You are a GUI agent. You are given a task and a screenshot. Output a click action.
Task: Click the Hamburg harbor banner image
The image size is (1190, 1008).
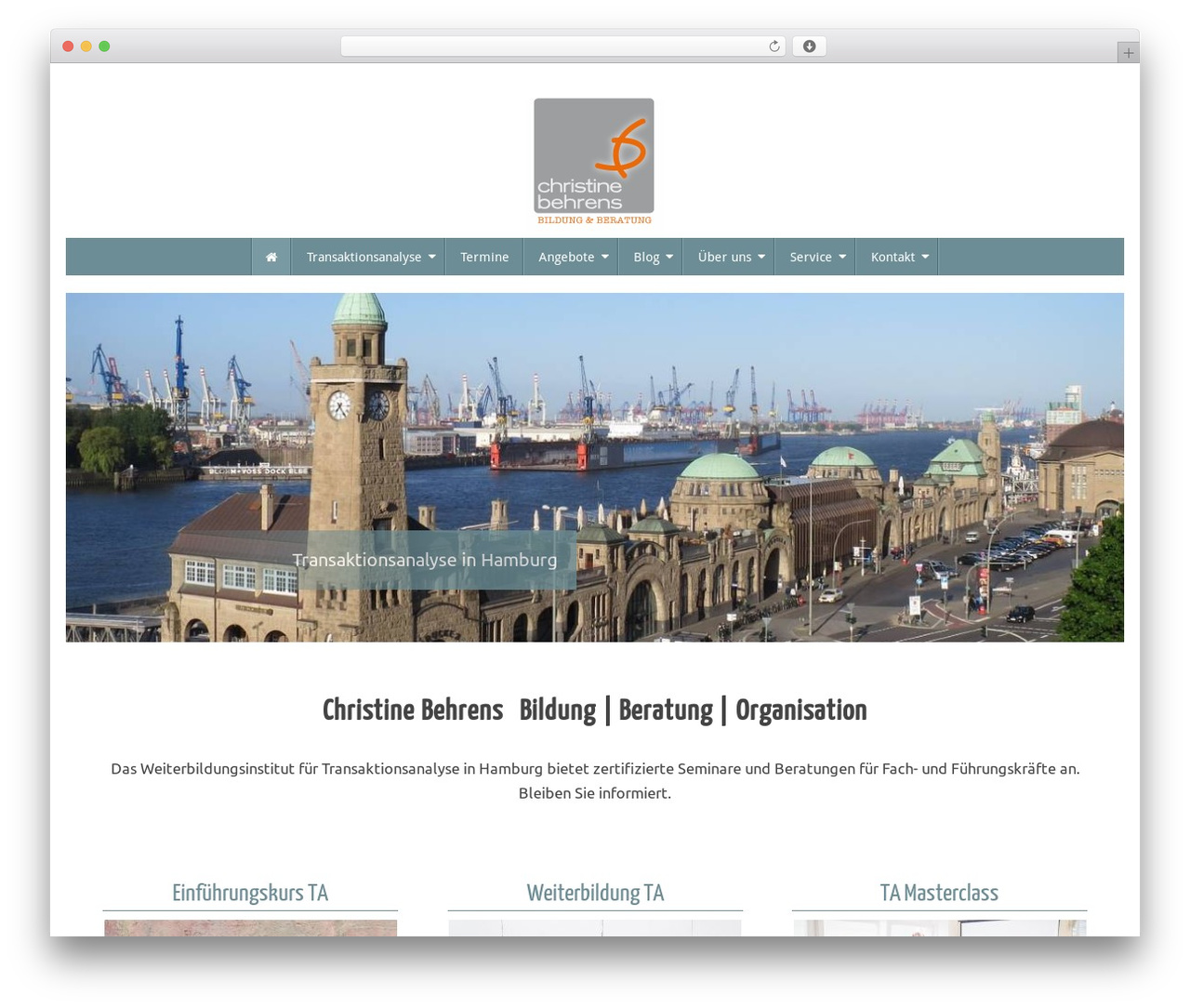[595, 468]
